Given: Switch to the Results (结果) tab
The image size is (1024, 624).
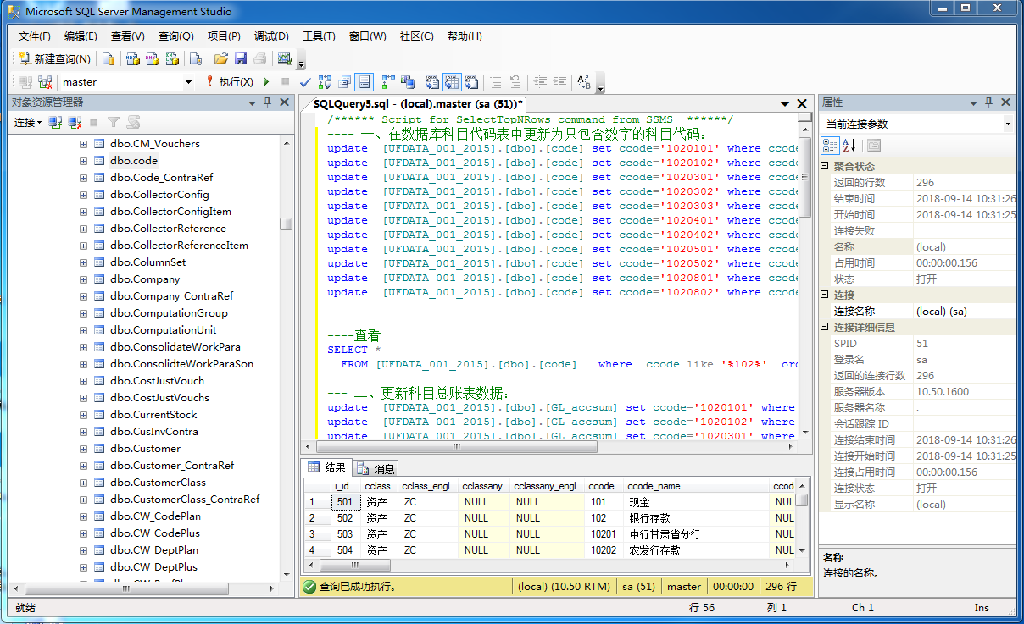Looking at the screenshot, I should [x=327, y=467].
